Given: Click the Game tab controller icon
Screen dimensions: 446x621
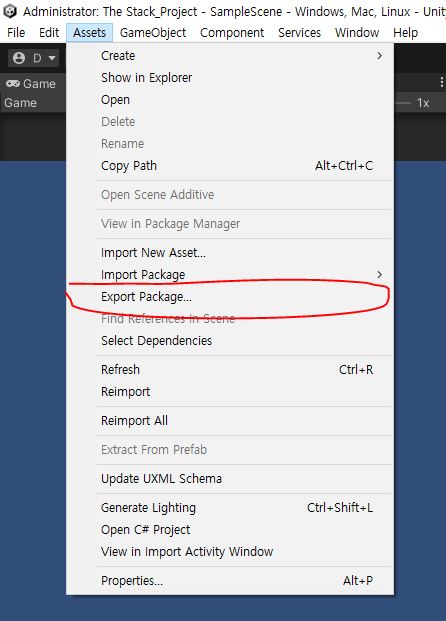Looking at the screenshot, I should [x=13, y=84].
